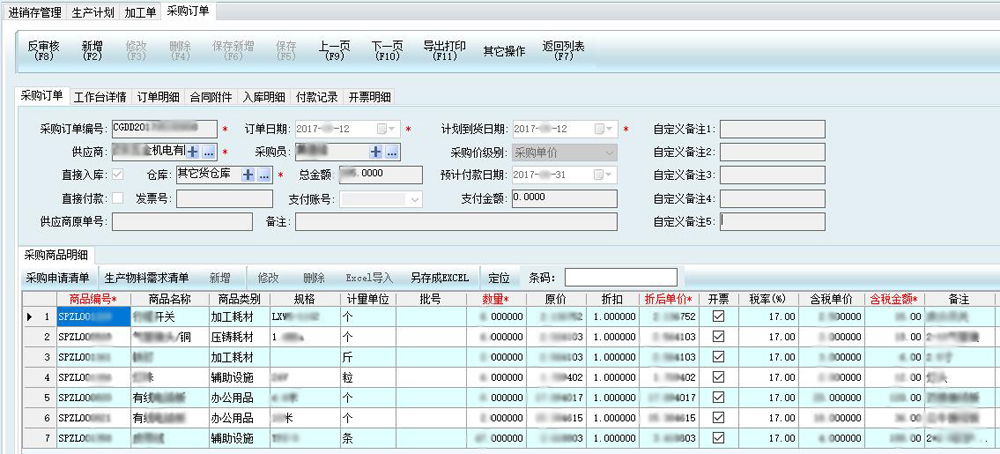The width and height of the screenshot is (1000, 454).
Task: Click the plus icon next to 采购员 field
Action: coord(376,152)
